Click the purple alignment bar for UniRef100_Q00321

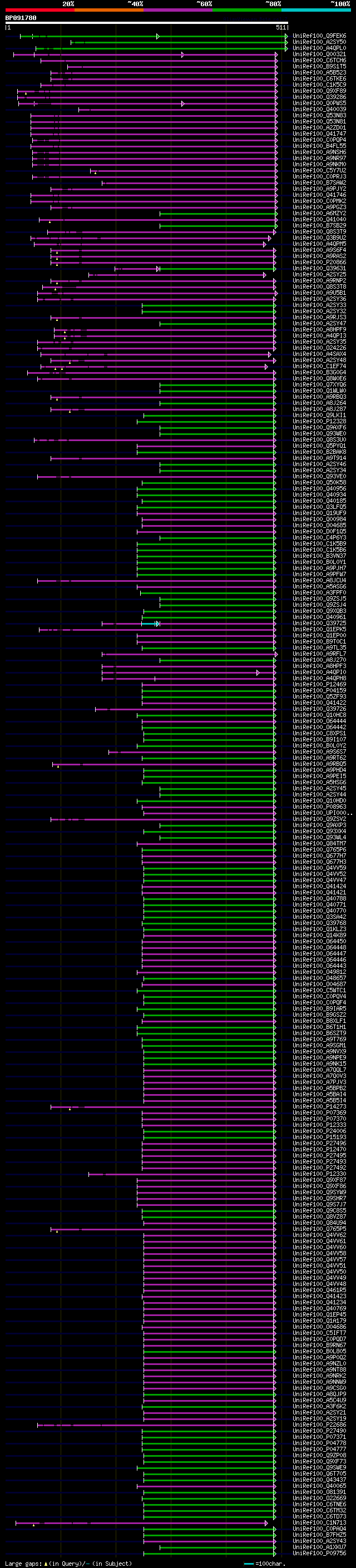pos(145,55)
